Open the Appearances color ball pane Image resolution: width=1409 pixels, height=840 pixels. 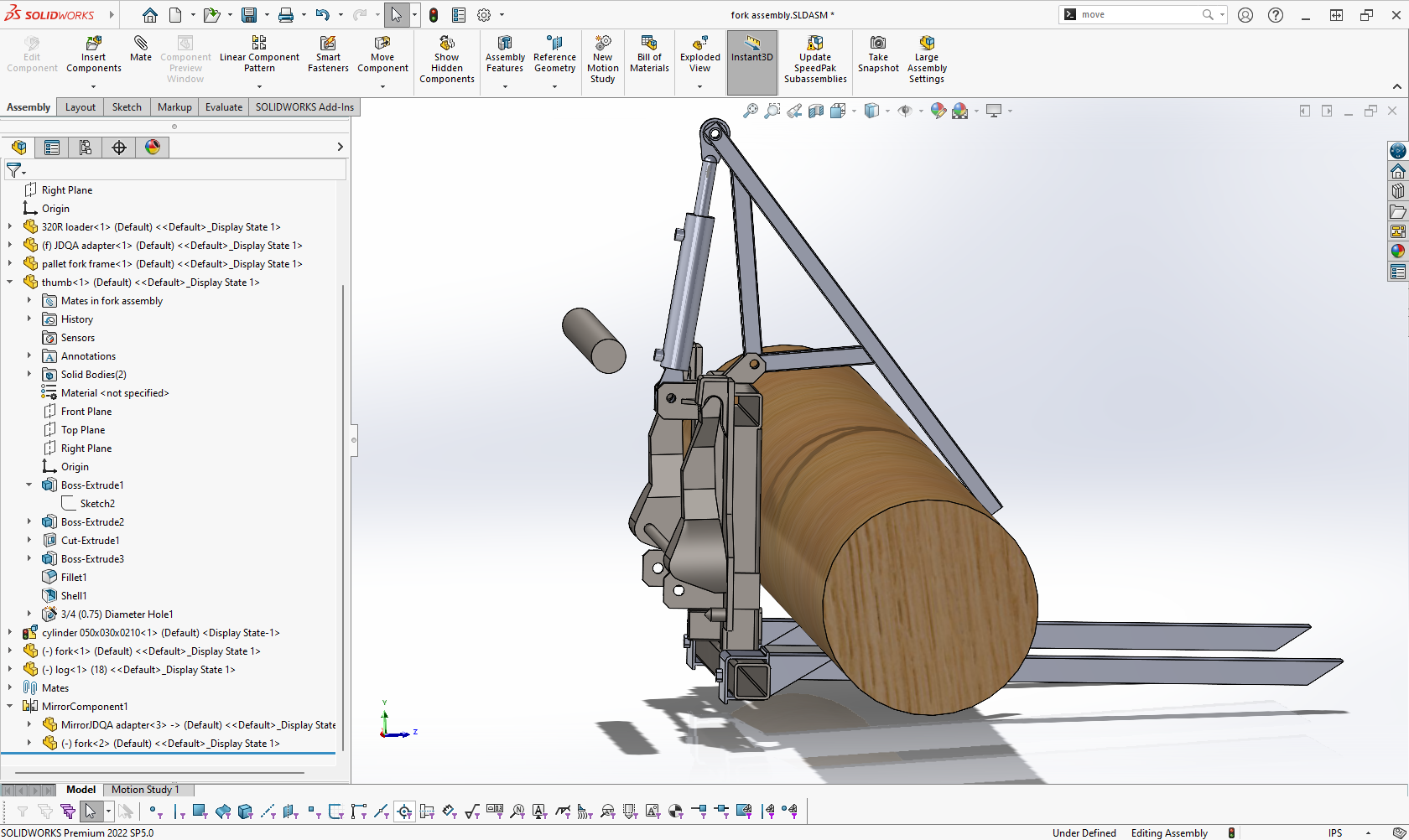point(1397,251)
